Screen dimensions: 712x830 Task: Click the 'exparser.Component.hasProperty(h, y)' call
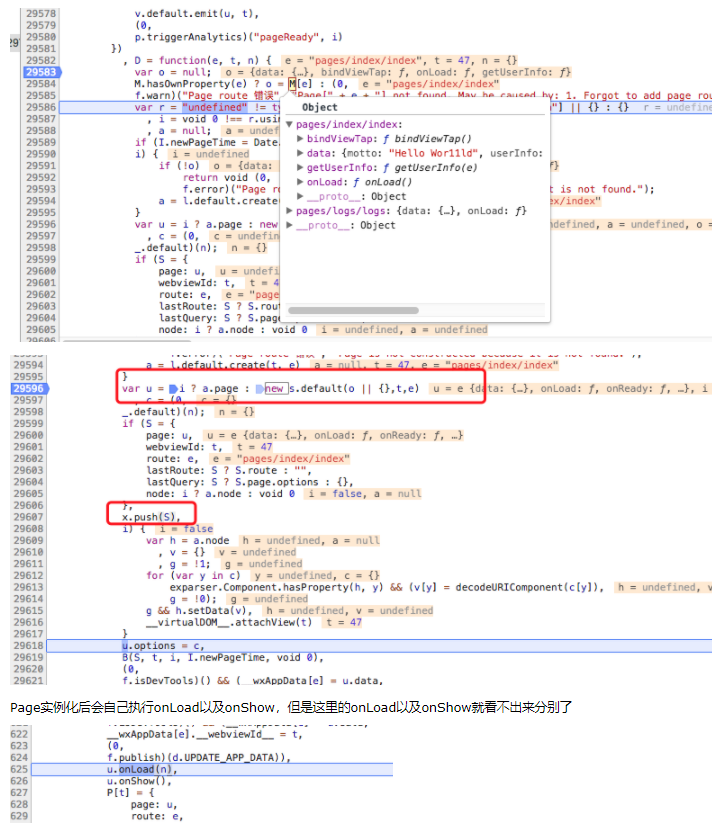click(x=277, y=587)
